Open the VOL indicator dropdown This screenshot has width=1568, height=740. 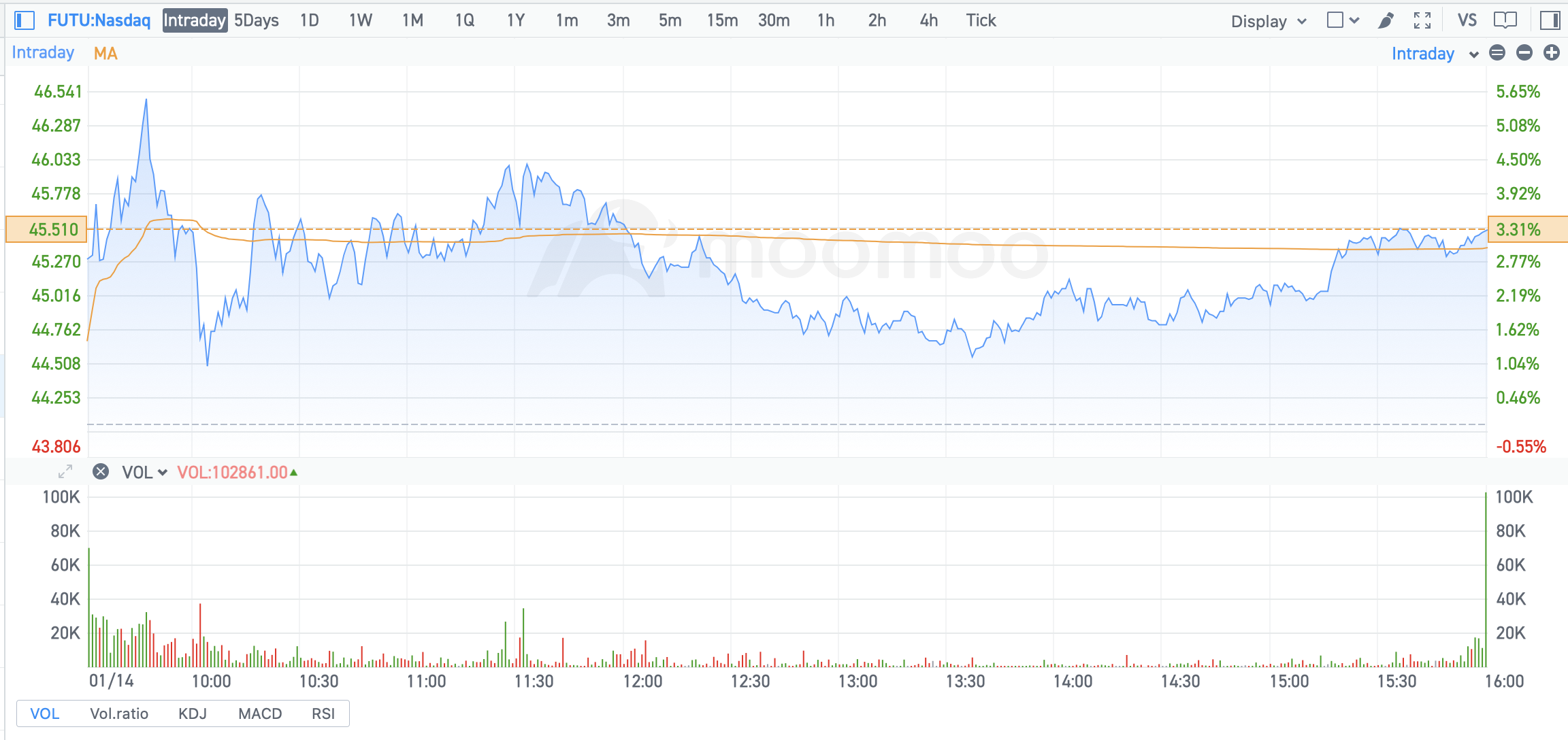click(x=144, y=472)
